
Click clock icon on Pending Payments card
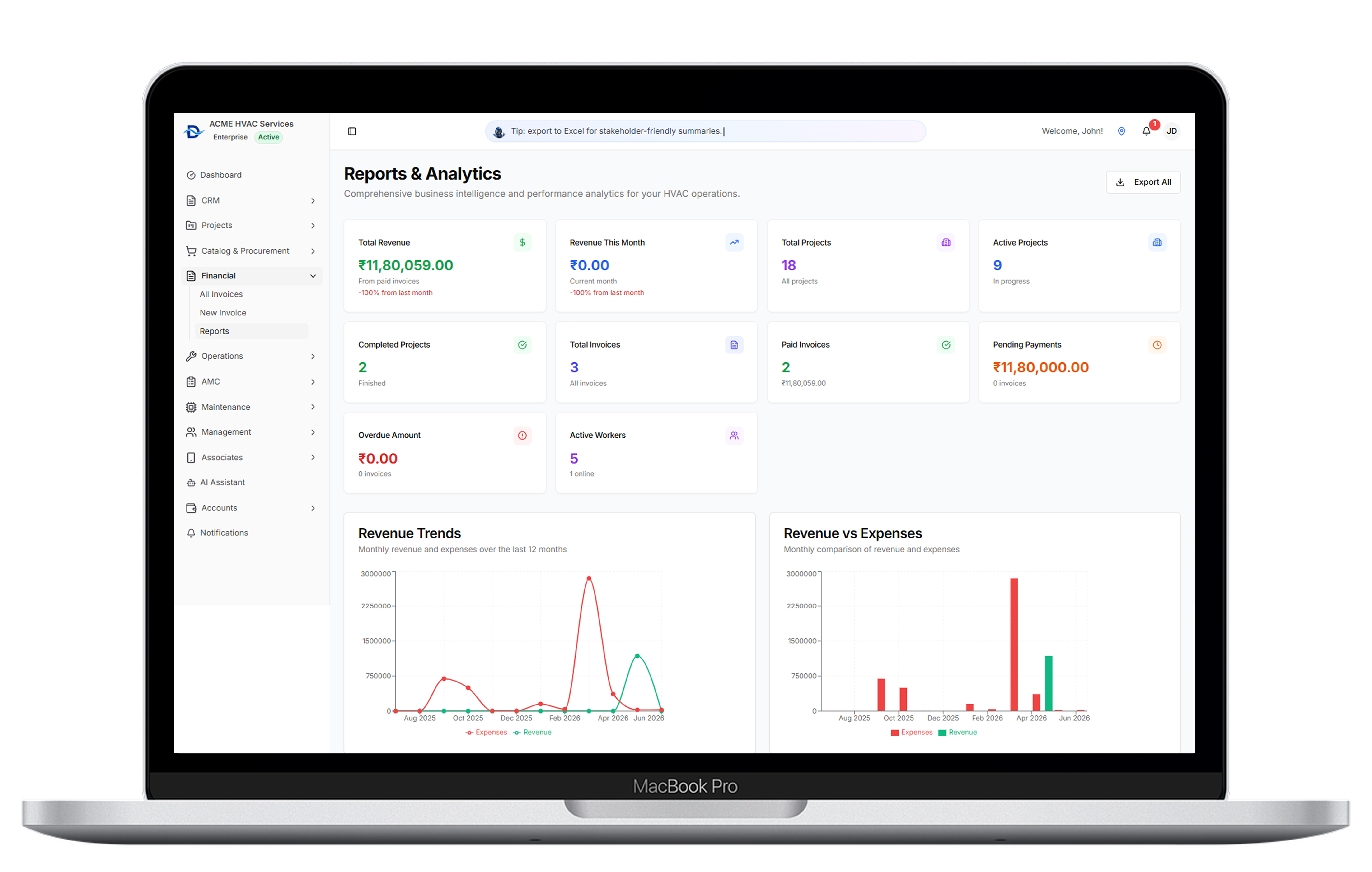(1157, 345)
